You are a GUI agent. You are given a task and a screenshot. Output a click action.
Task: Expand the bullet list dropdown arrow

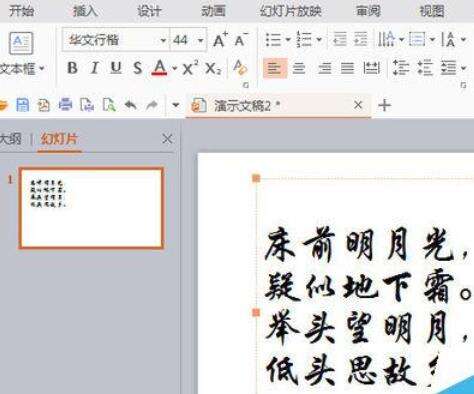pos(288,40)
